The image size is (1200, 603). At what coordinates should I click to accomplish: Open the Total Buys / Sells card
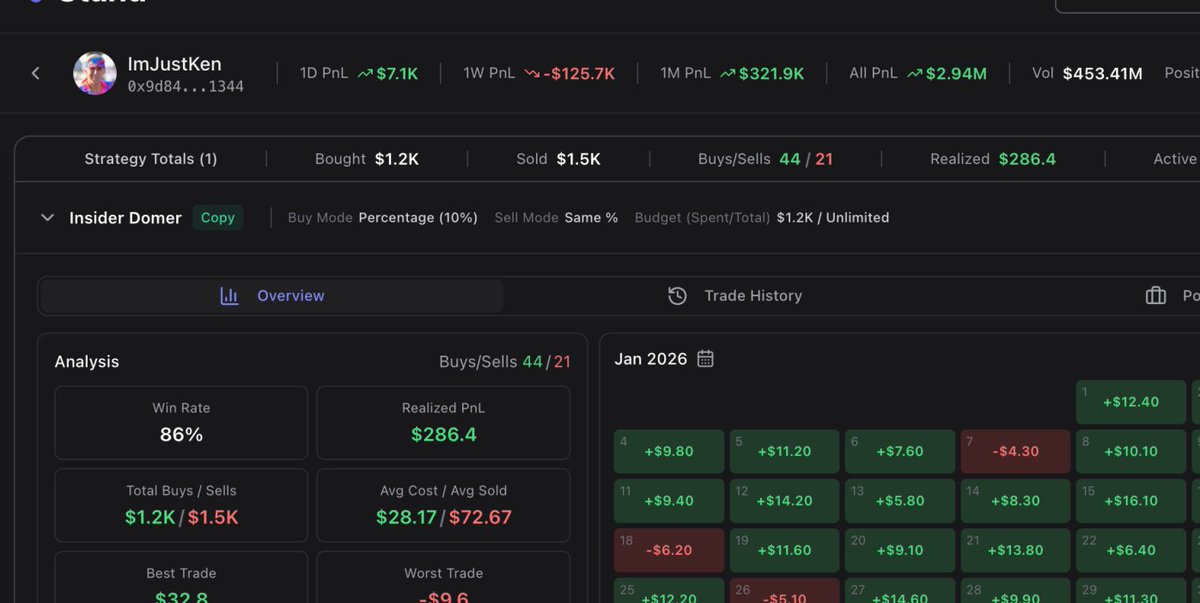click(181, 505)
